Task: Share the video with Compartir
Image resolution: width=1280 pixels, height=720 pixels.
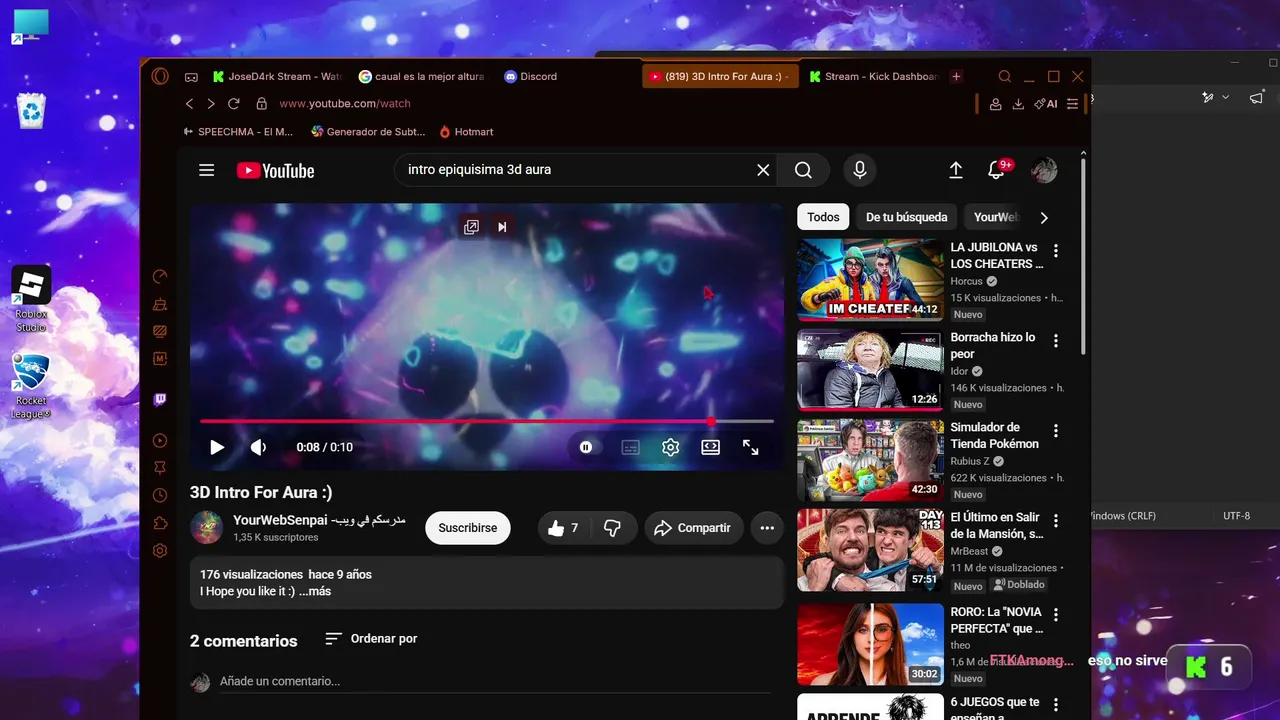Action: pyautogui.click(x=692, y=528)
